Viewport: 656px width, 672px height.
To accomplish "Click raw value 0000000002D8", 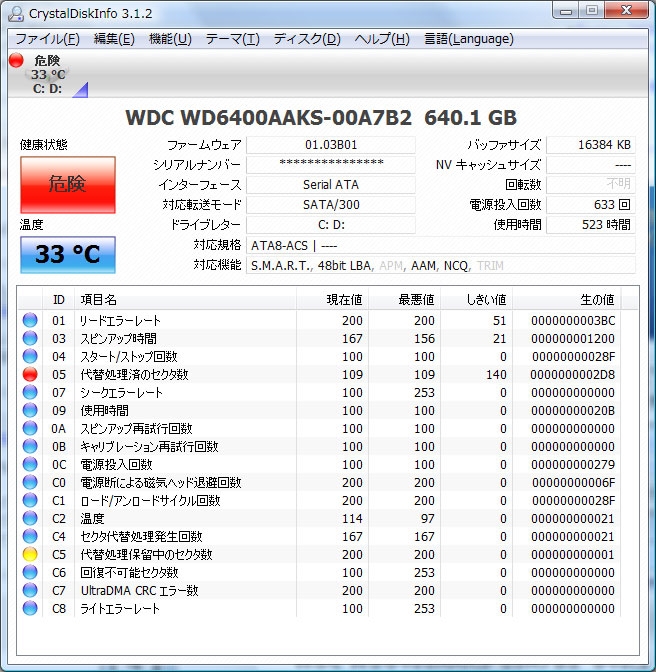I will [572, 375].
